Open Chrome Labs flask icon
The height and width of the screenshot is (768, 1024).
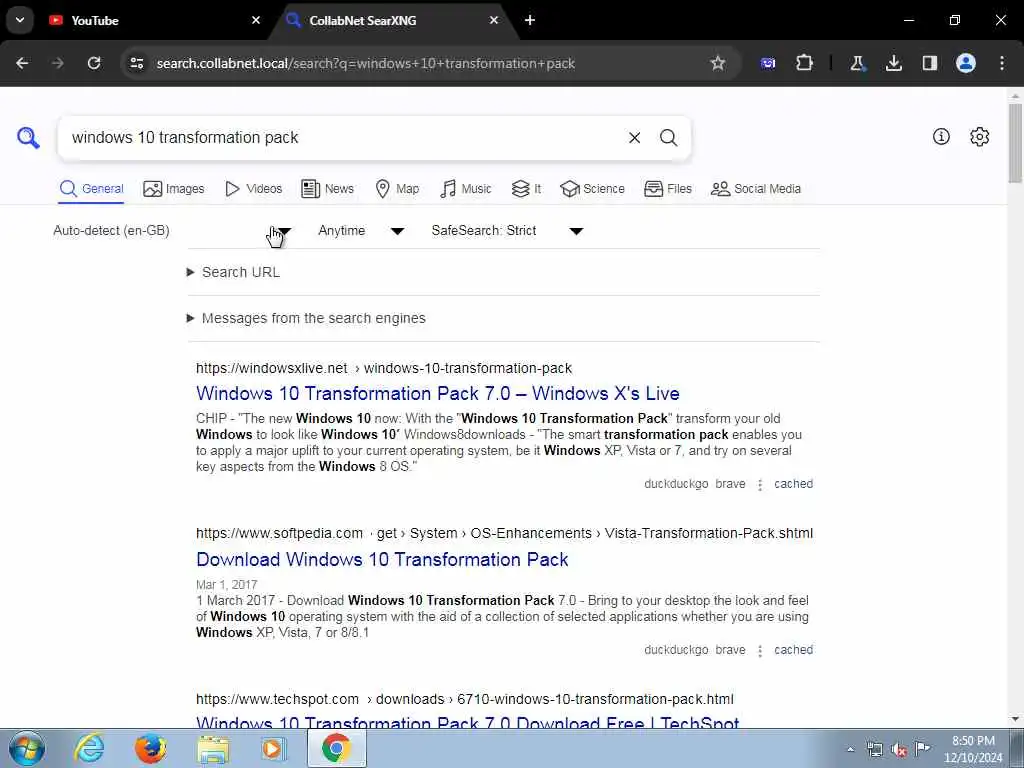[x=857, y=63]
